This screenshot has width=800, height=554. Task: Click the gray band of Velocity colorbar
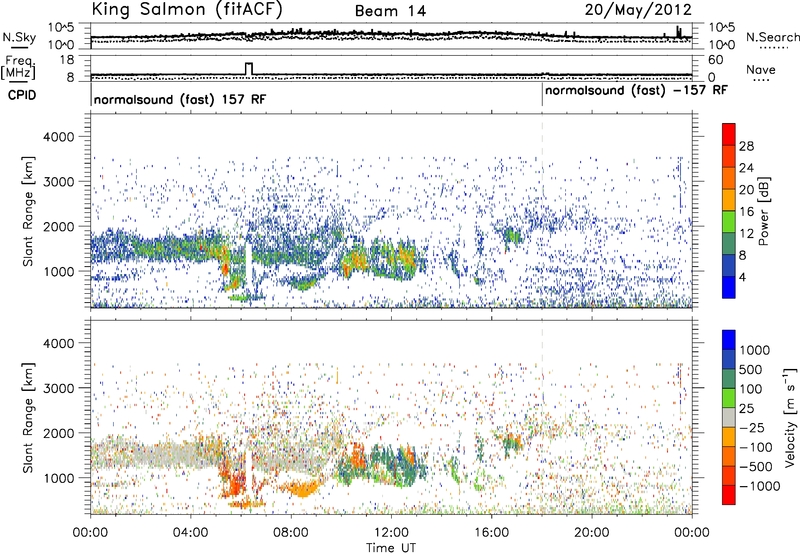coord(729,417)
